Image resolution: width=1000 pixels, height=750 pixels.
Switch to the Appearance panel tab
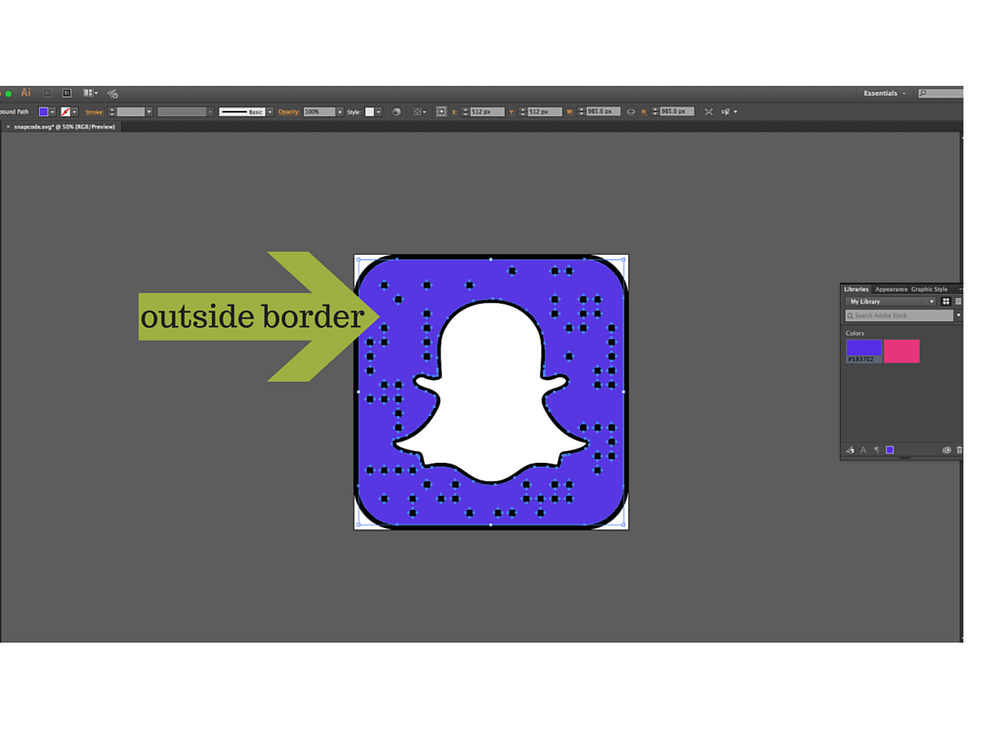tap(891, 290)
